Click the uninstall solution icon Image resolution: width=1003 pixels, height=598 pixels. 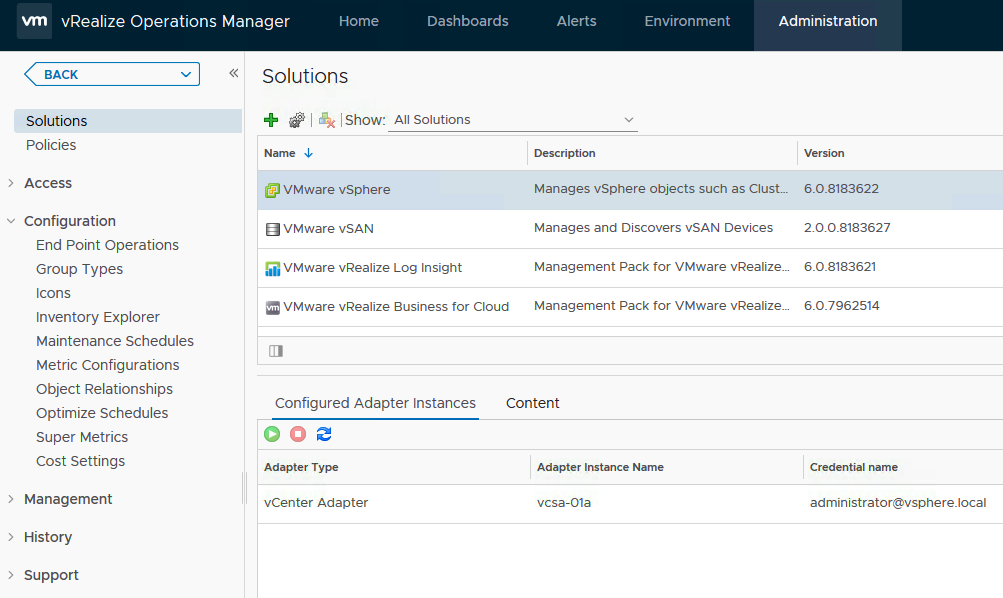point(325,119)
